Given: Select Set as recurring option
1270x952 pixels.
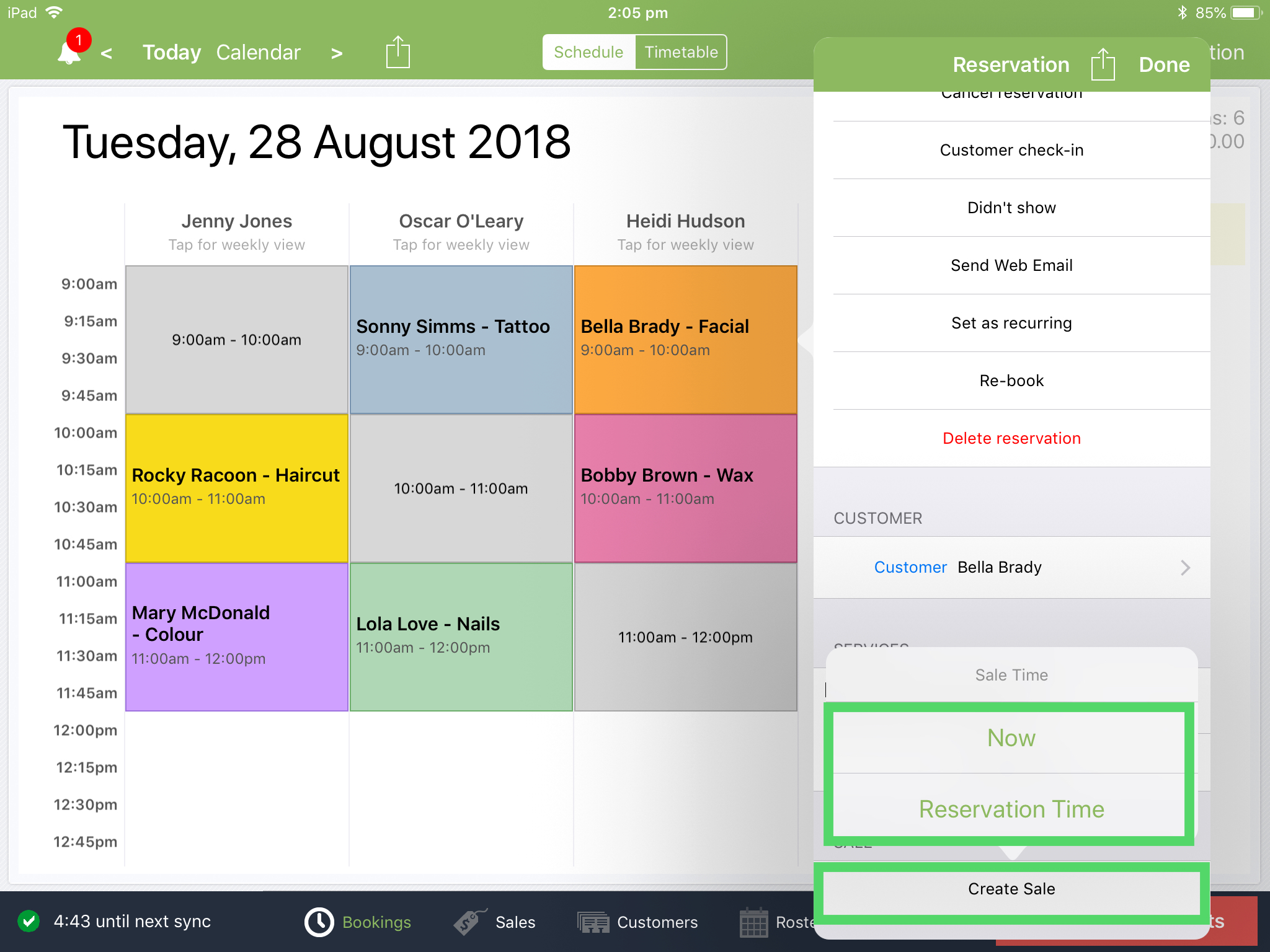Looking at the screenshot, I should (x=1012, y=323).
